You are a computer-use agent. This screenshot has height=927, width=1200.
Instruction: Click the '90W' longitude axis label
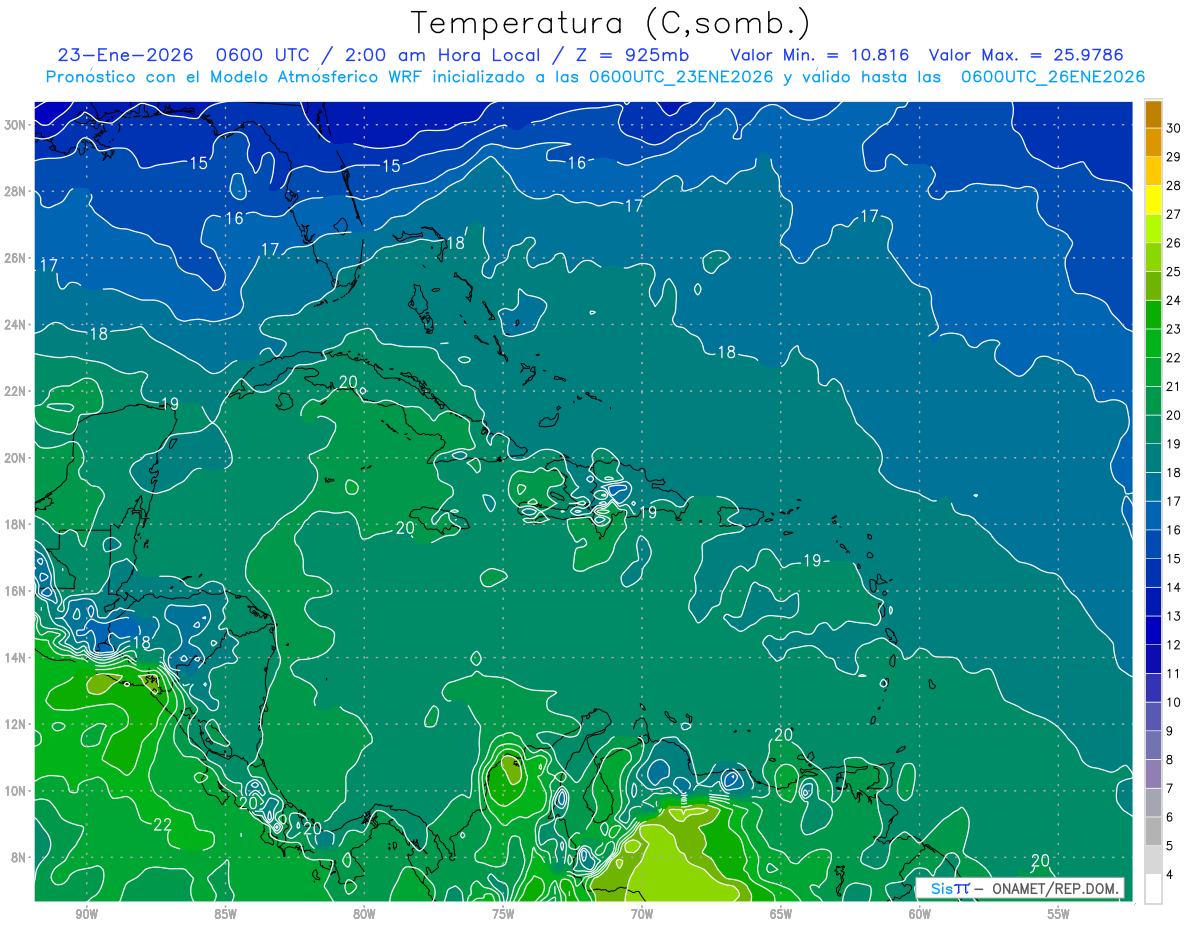[87, 914]
